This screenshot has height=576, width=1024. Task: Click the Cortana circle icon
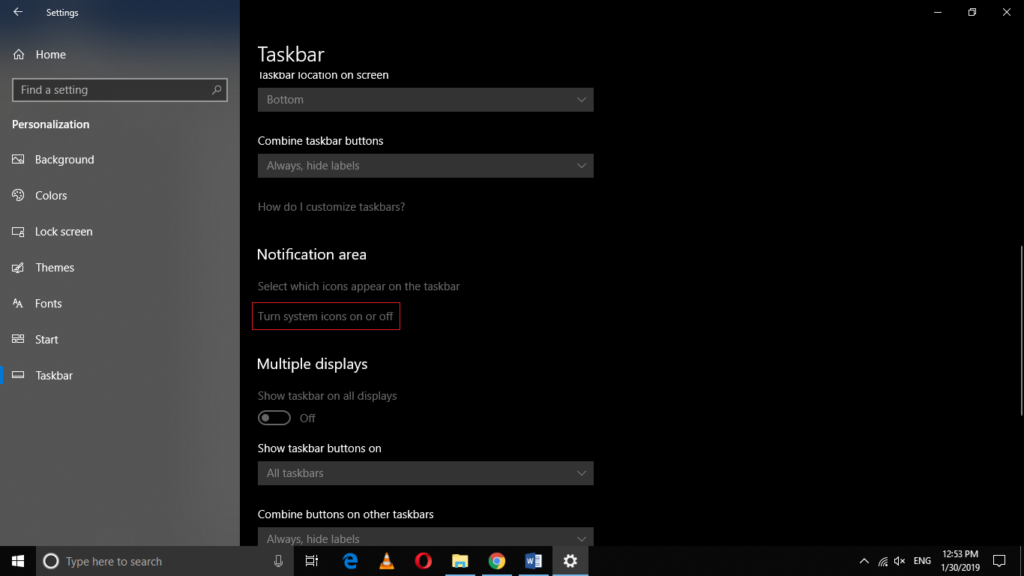pyautogui.click(x=51, y=561)
